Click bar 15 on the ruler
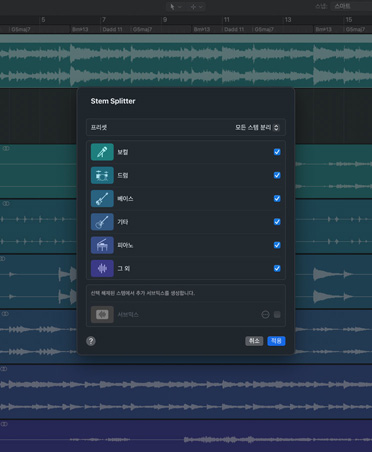Screen dimensions: 372x452 coord(349,20)
